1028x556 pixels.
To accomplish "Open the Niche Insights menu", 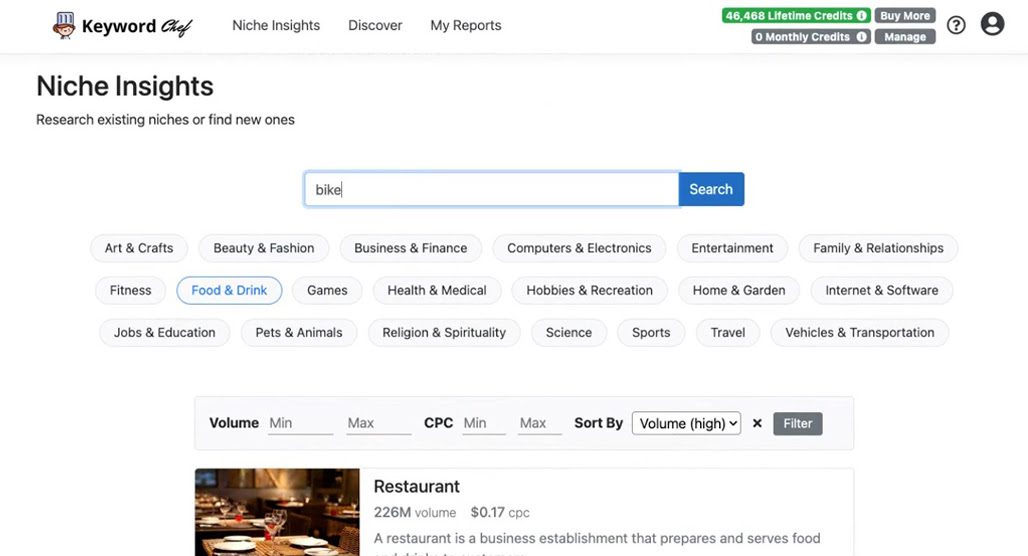I will coord(276,26).
